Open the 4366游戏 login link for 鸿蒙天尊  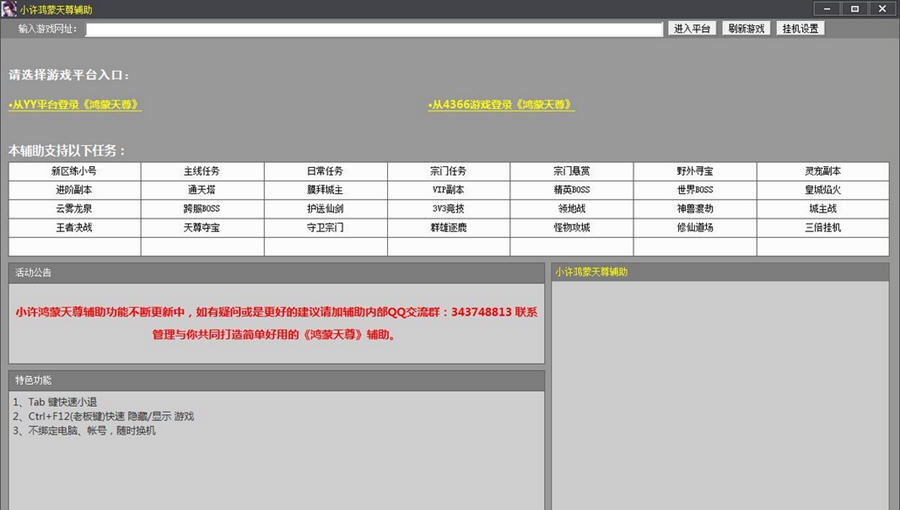[x=501, y=105]
